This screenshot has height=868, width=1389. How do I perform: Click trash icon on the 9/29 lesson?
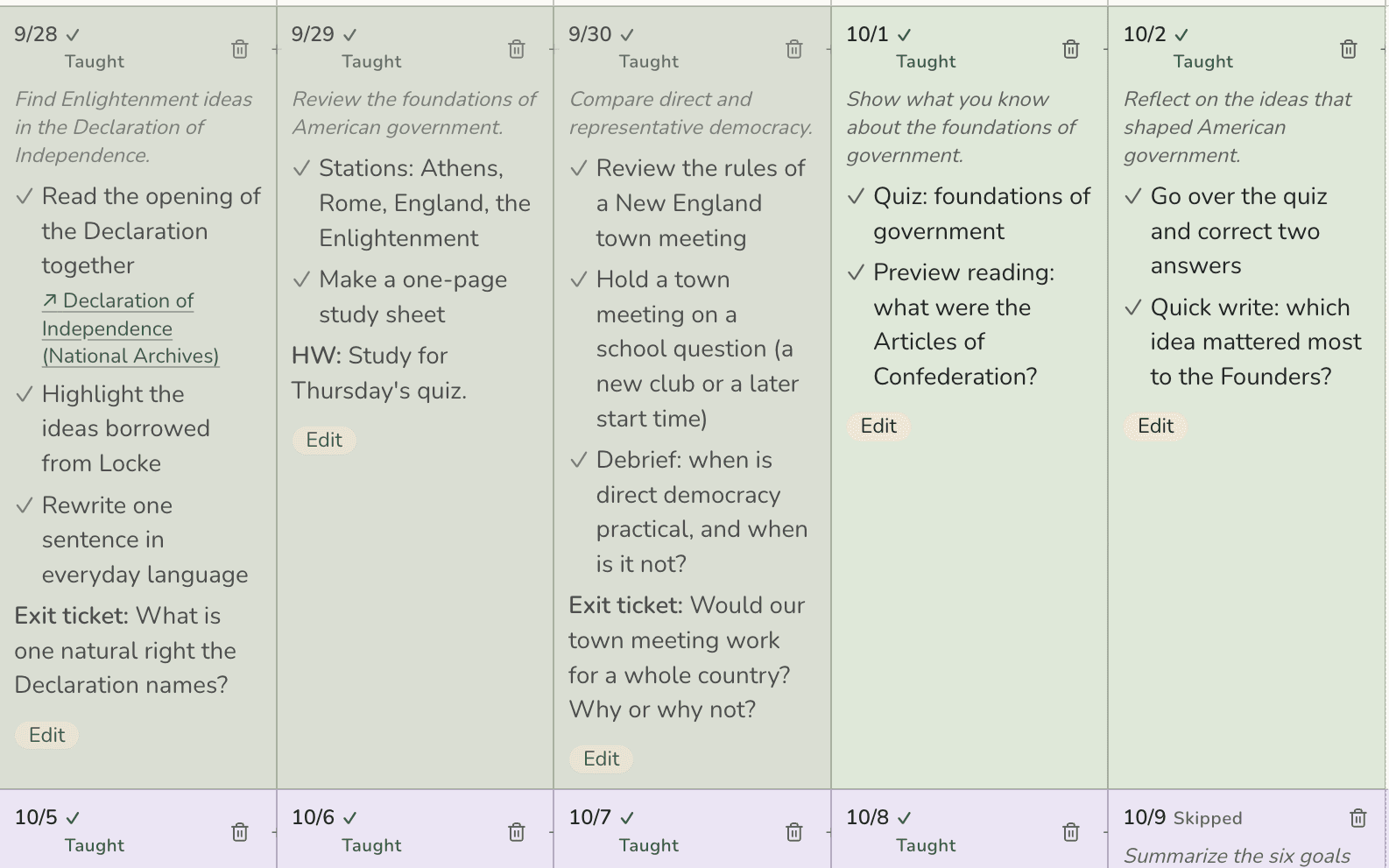[517, 49]
